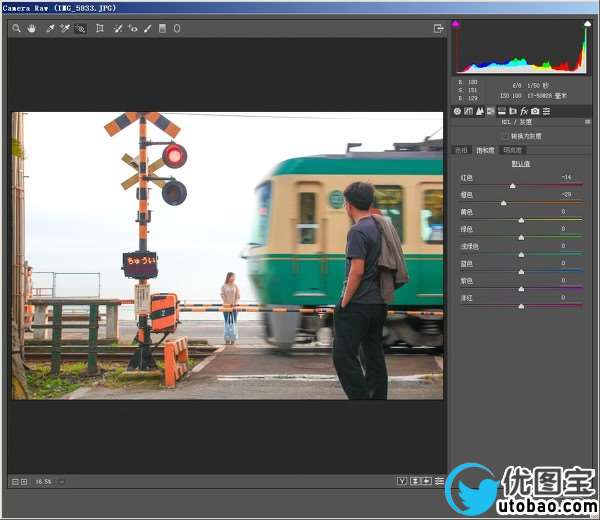Open the Lens Corrections panel icon

coord(513,111)
